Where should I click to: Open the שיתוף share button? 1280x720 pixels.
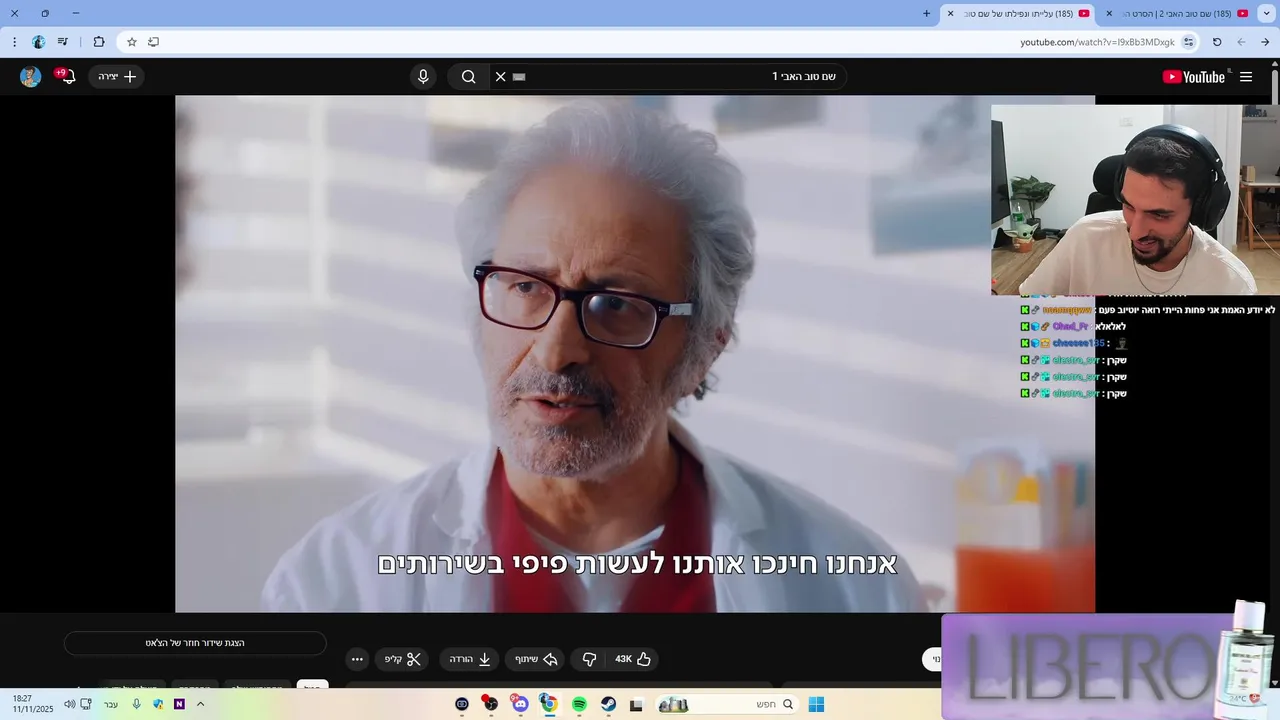coord(536,659)
